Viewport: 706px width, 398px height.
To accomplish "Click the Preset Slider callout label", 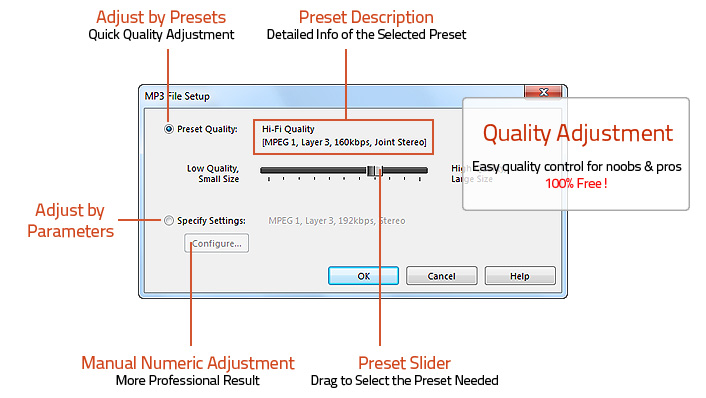I will tap(404, 363).
